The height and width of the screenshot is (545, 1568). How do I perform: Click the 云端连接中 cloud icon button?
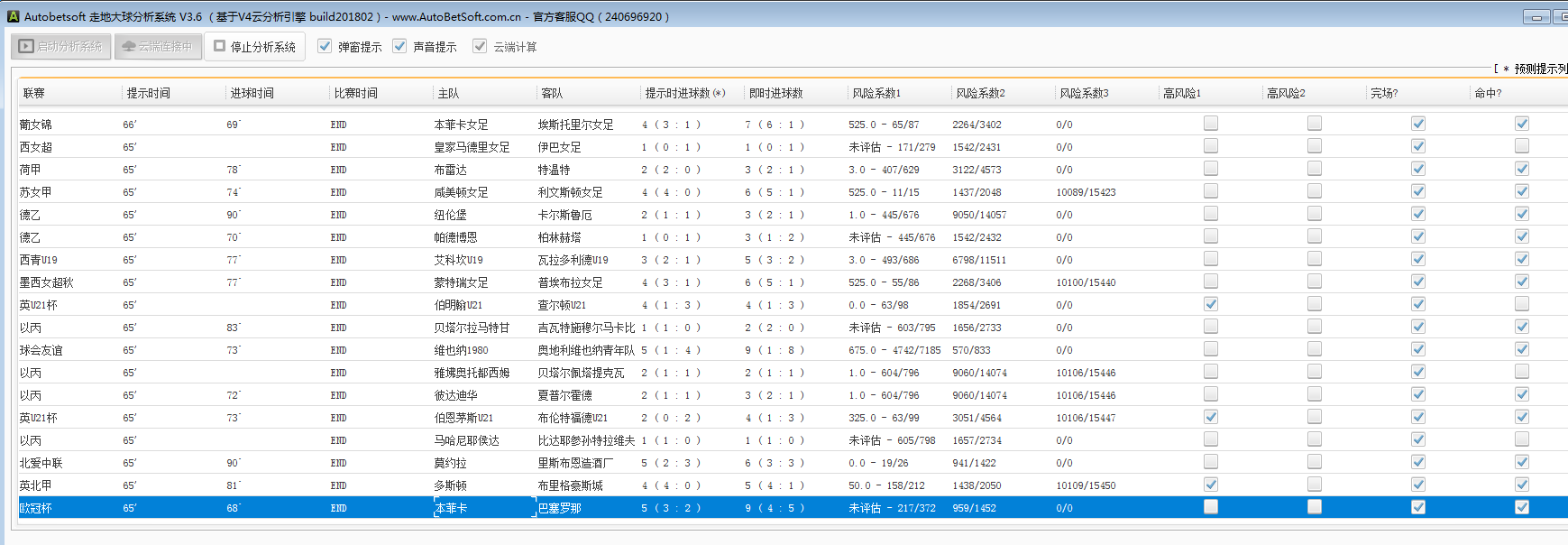click(x=157, y=46)
